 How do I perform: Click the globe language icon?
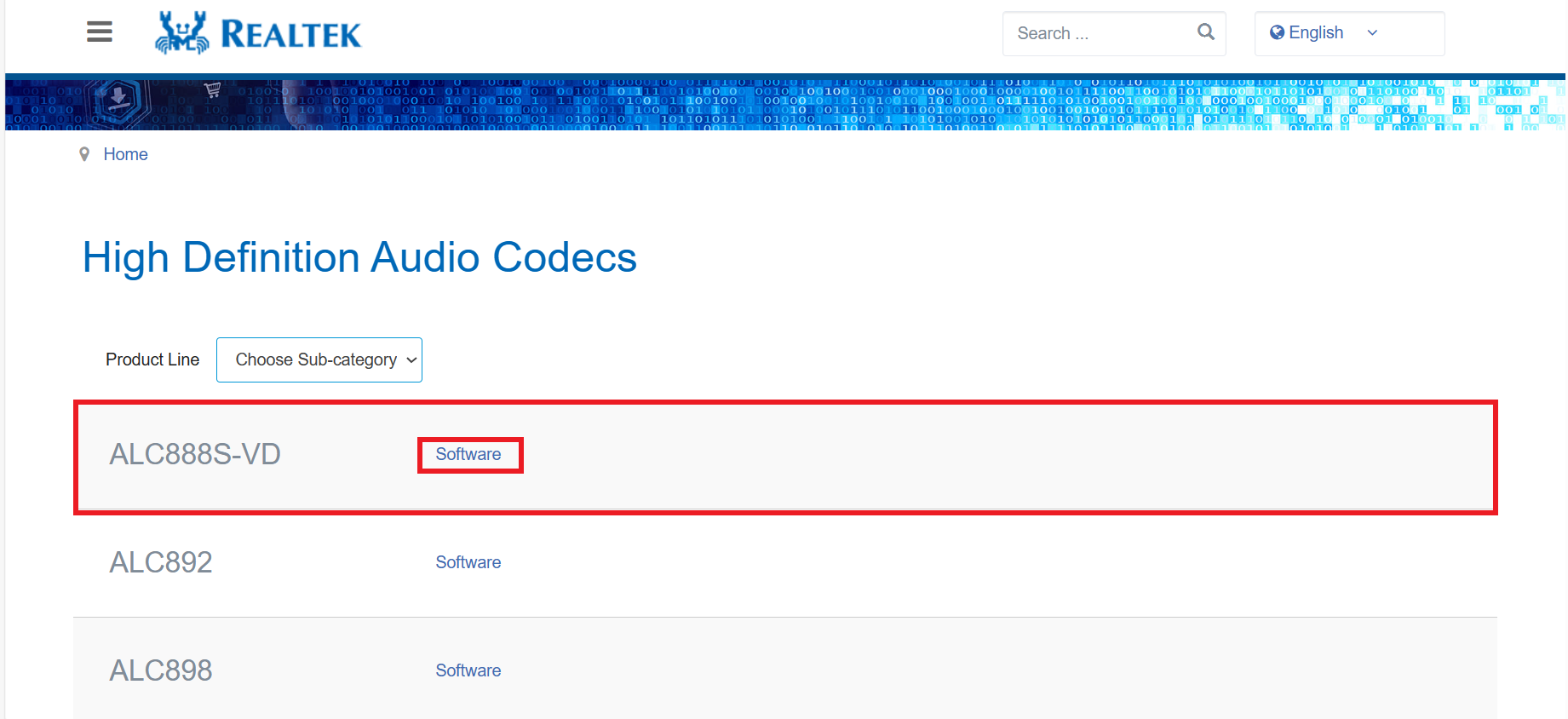pos(1277,32)
